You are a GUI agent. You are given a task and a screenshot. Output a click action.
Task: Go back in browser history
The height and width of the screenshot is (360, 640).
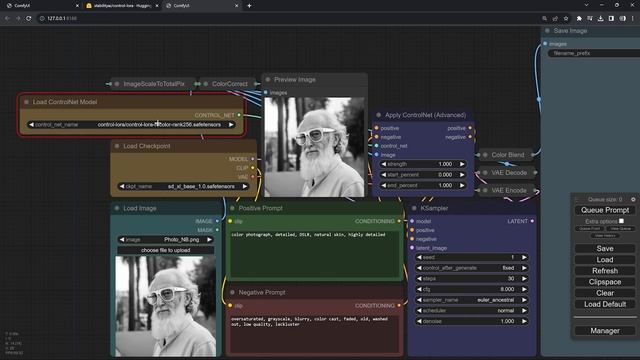point(7,18)
